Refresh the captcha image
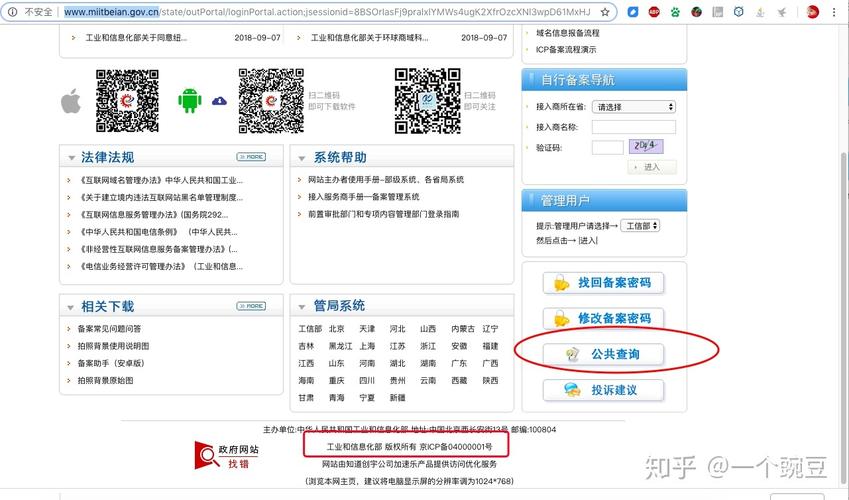This screenshot has height=500, width=849. [x=645, y=146]
